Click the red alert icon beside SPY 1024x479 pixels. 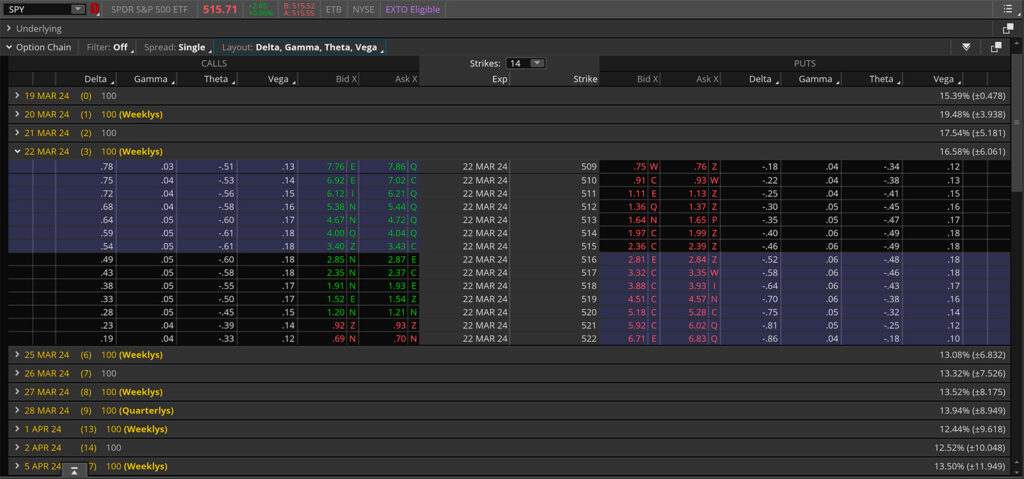95,9
